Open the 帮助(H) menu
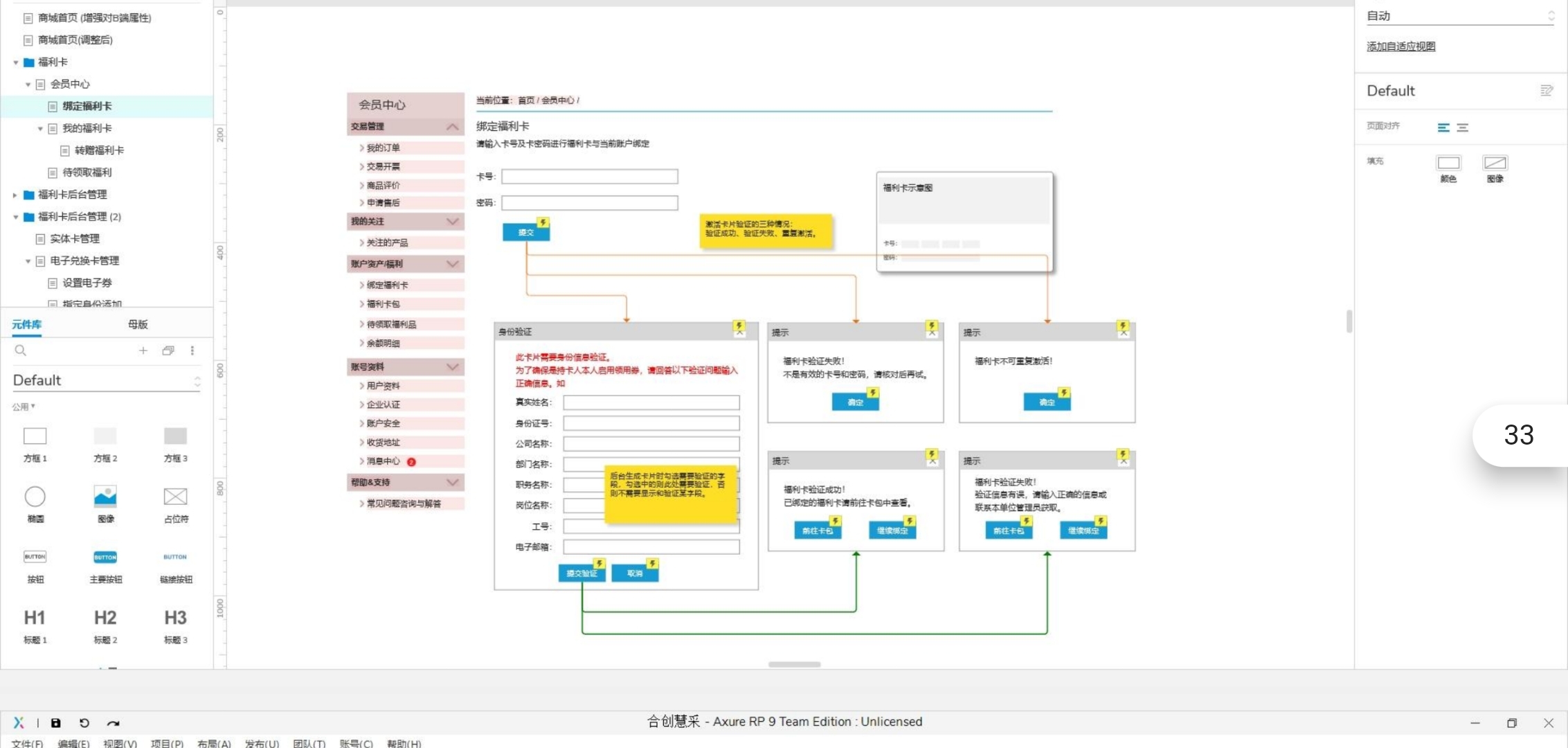1568x748 pixels. click(x=404, y=743)
